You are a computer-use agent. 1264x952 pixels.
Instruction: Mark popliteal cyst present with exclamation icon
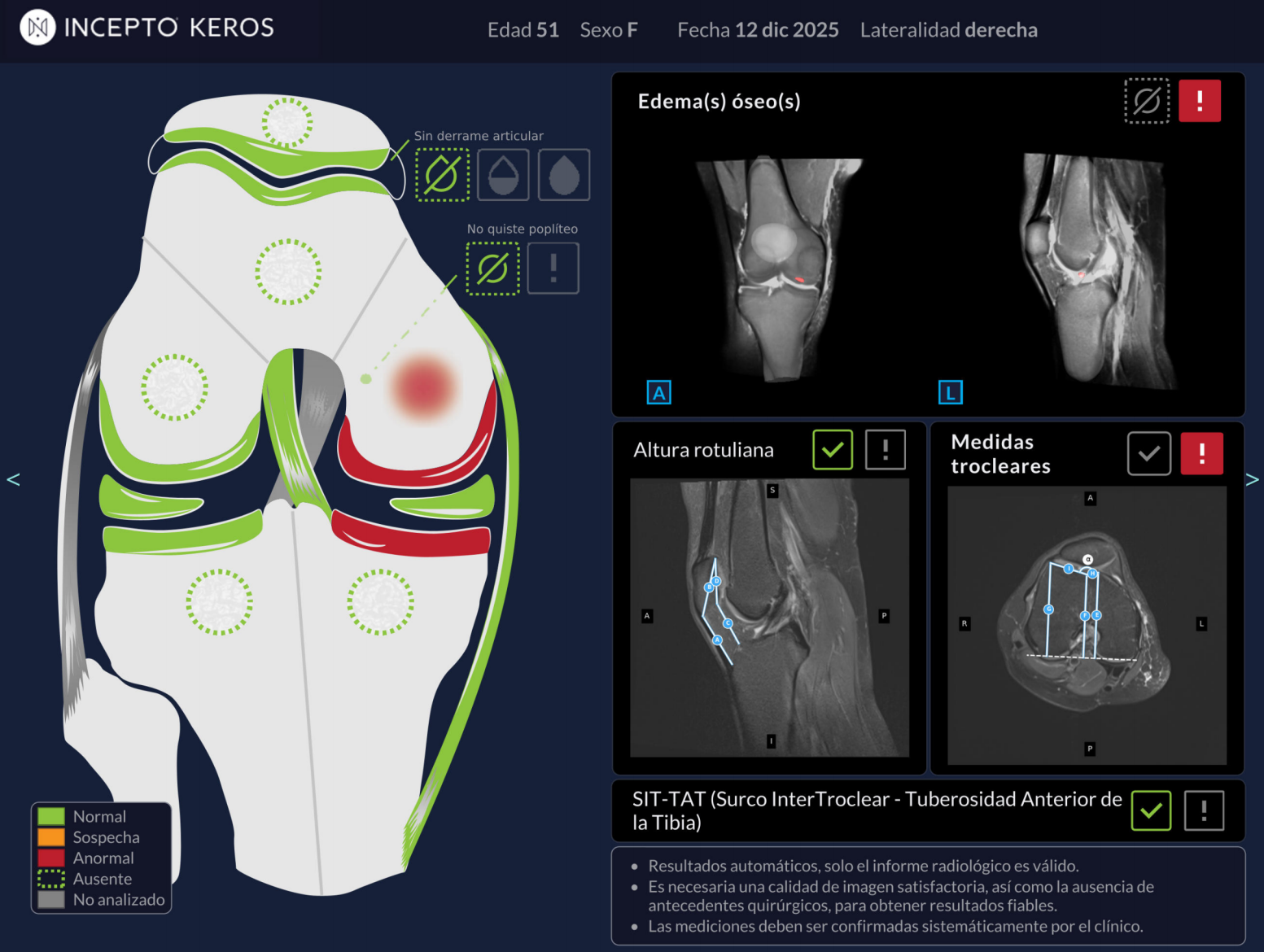(x=553, y=269)
